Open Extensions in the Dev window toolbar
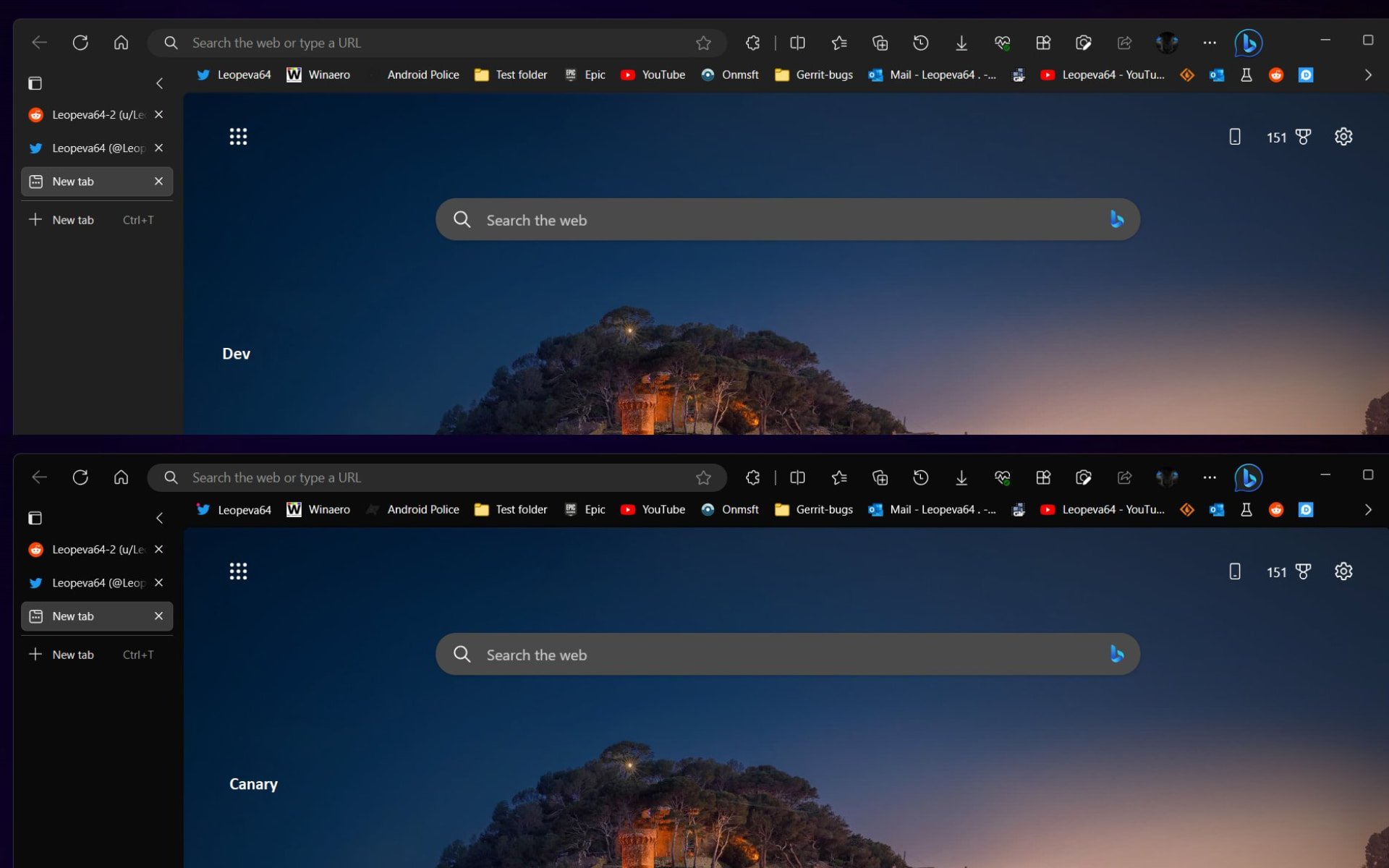1389x868 pixels. (752, 43)
